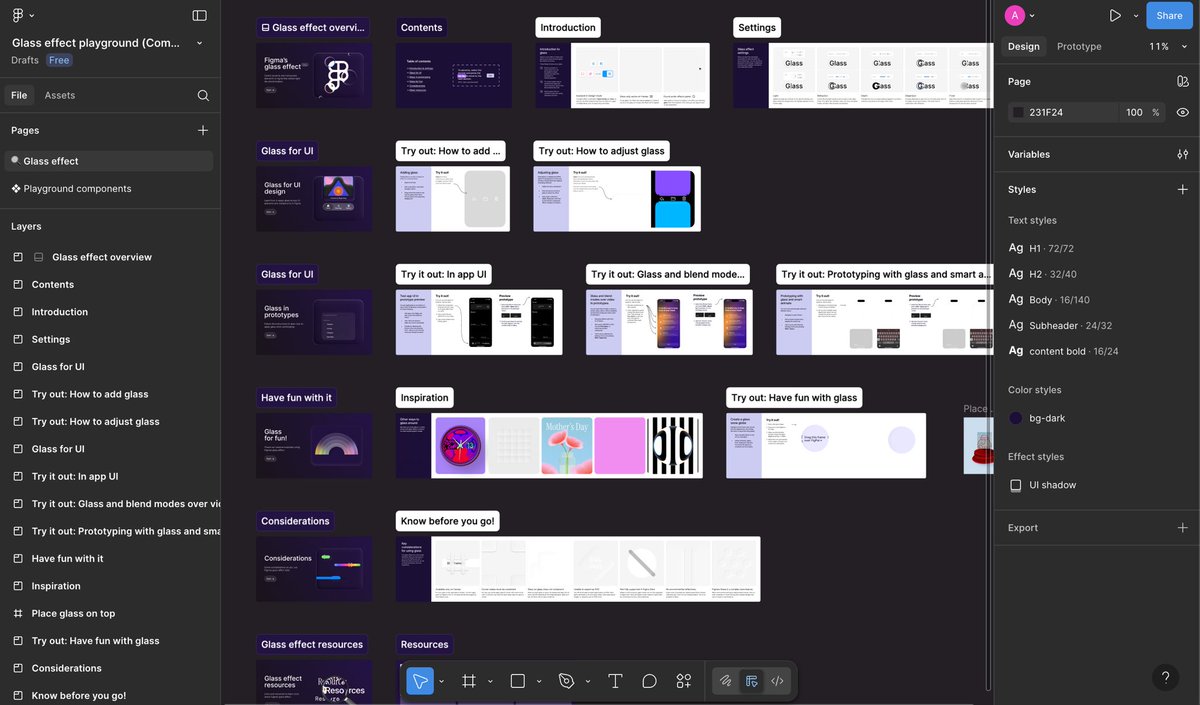Click the Drafts location link
1200x705 pixels.
tap(25, 60)
